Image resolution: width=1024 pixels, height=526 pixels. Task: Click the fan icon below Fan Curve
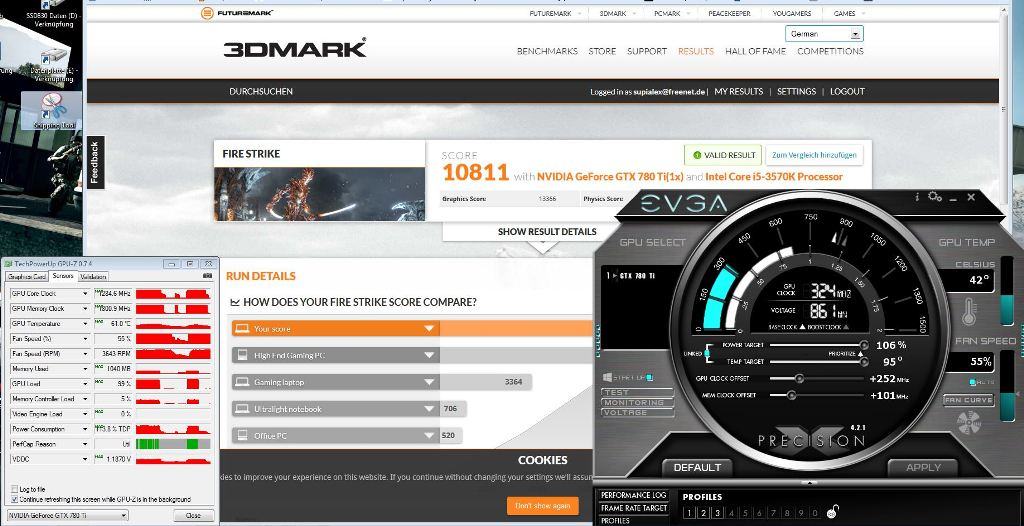(969, 423)
